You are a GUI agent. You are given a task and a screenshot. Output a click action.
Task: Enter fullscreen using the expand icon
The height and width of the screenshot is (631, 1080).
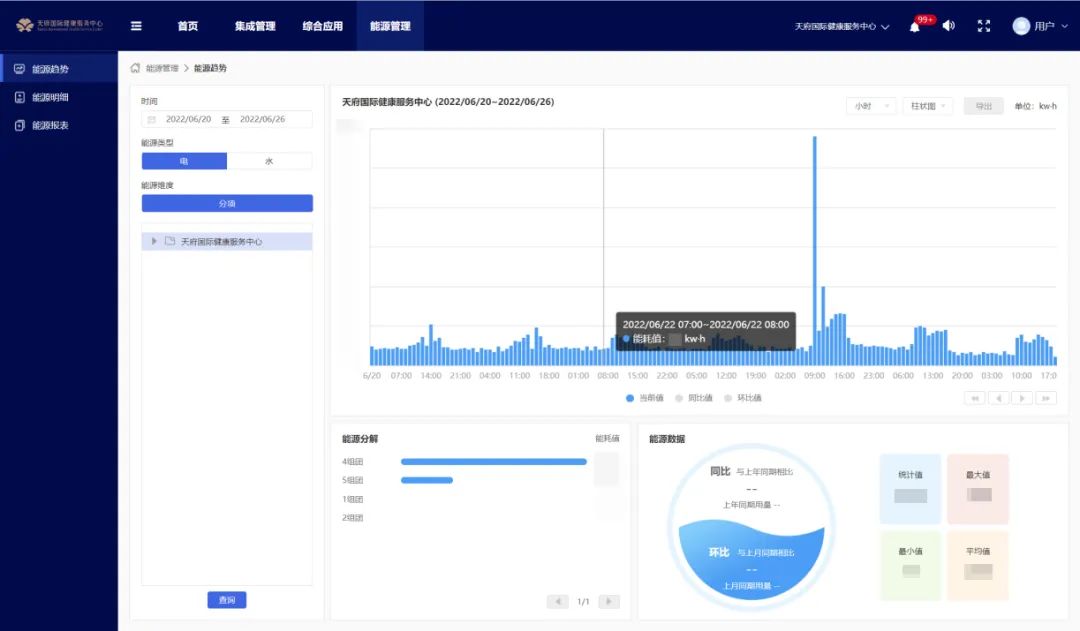pos(984,26)
